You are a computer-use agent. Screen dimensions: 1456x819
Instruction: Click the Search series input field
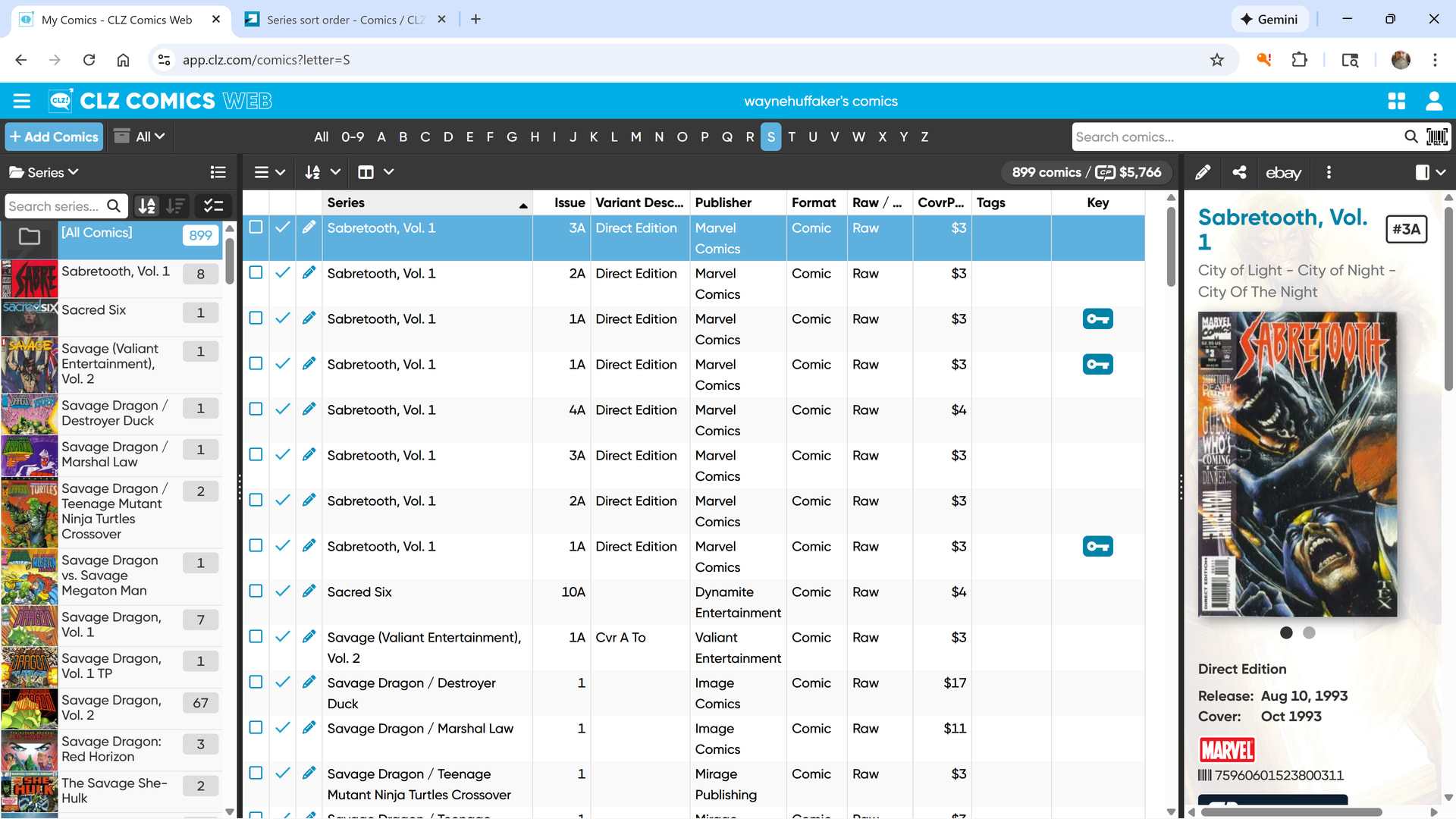pyautogui.click(x=55, y=206)
